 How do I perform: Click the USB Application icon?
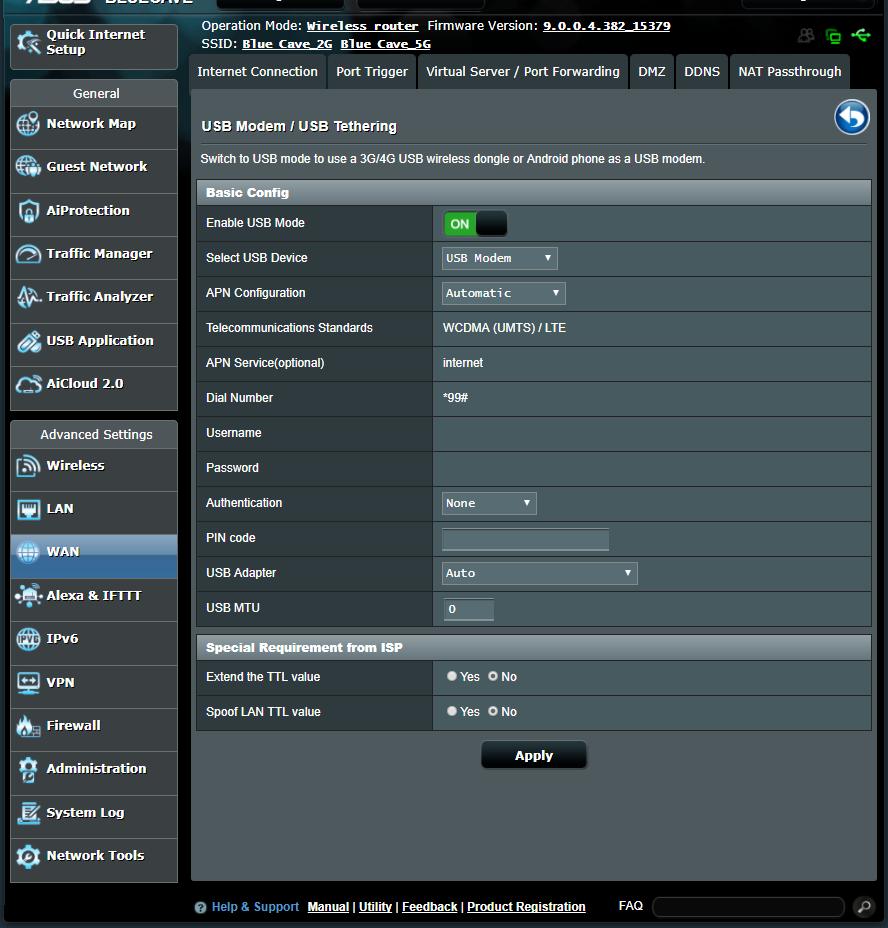(x=28, y=341)
